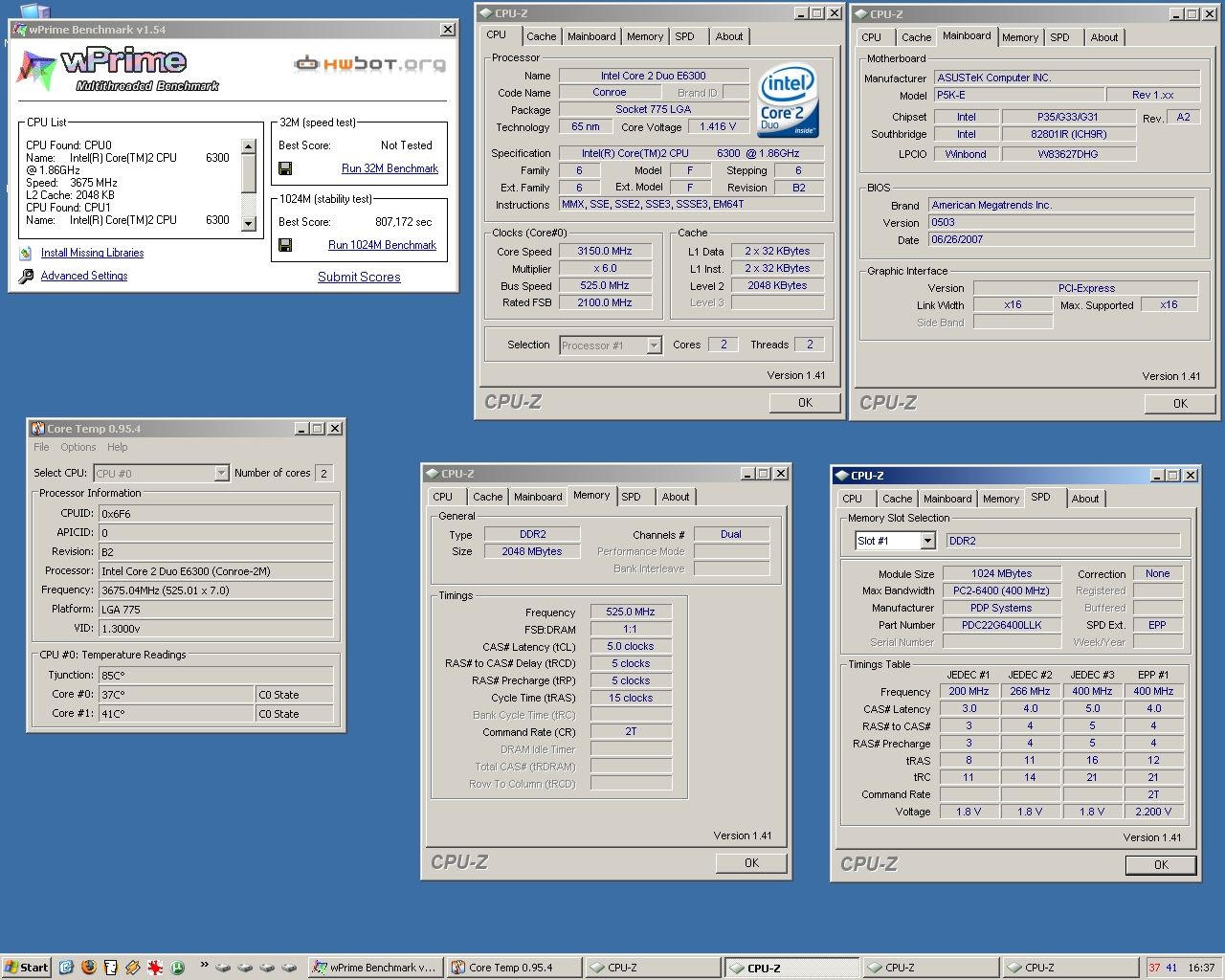The image size is (1225, 980).
Task: Click the motherboard Model field P5K-E
Action: coord(1018,95)
